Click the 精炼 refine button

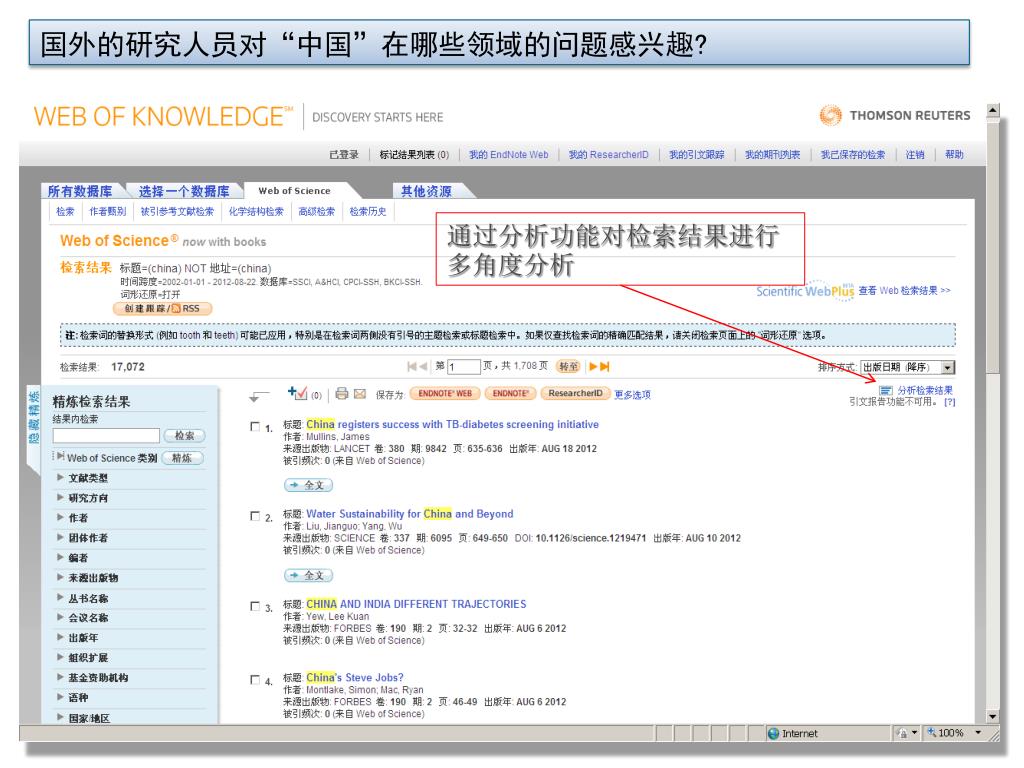(182, 458)
